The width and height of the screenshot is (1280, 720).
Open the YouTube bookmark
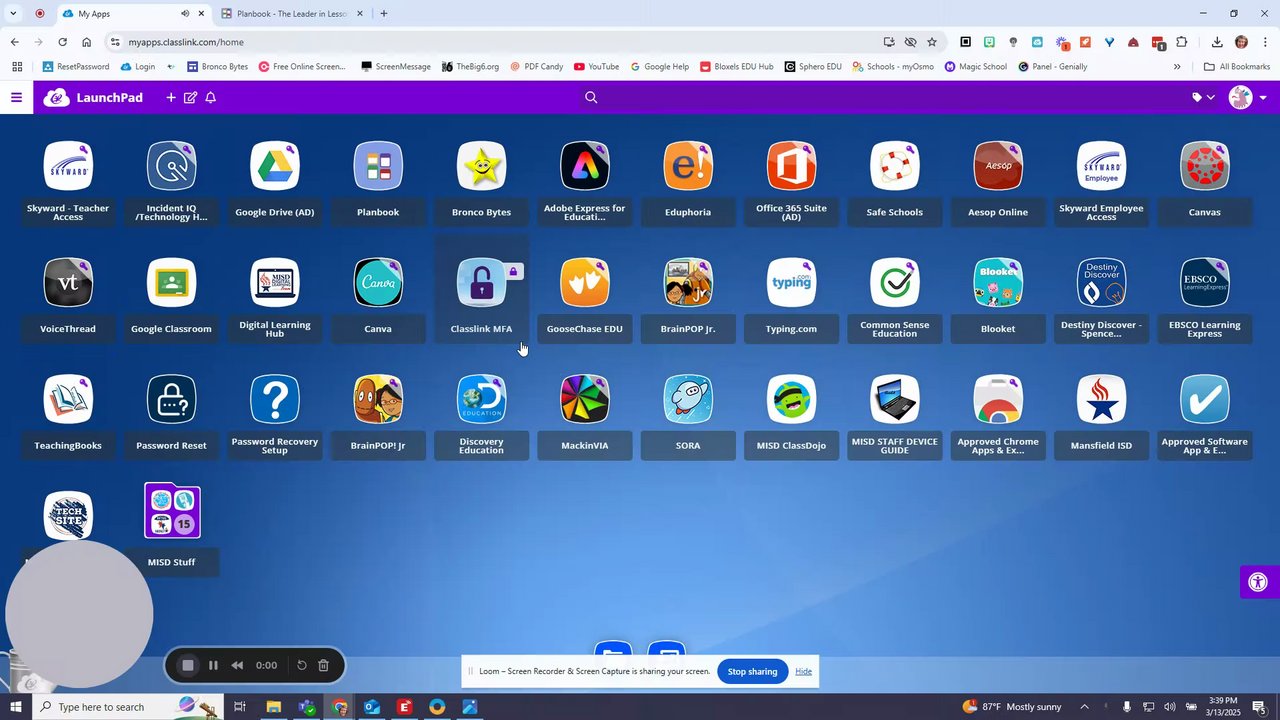[x=596, y=67]
